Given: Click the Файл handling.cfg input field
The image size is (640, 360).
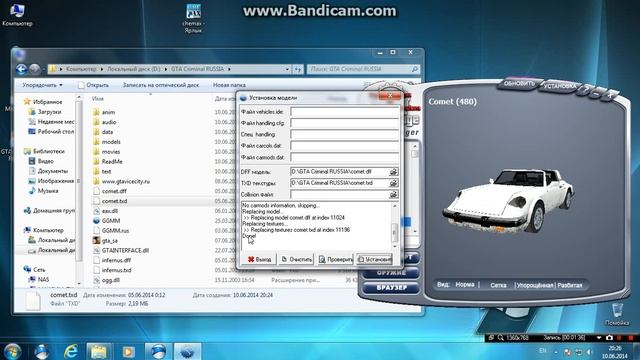Looking at the screenshot, I should [x=344, y=123].
